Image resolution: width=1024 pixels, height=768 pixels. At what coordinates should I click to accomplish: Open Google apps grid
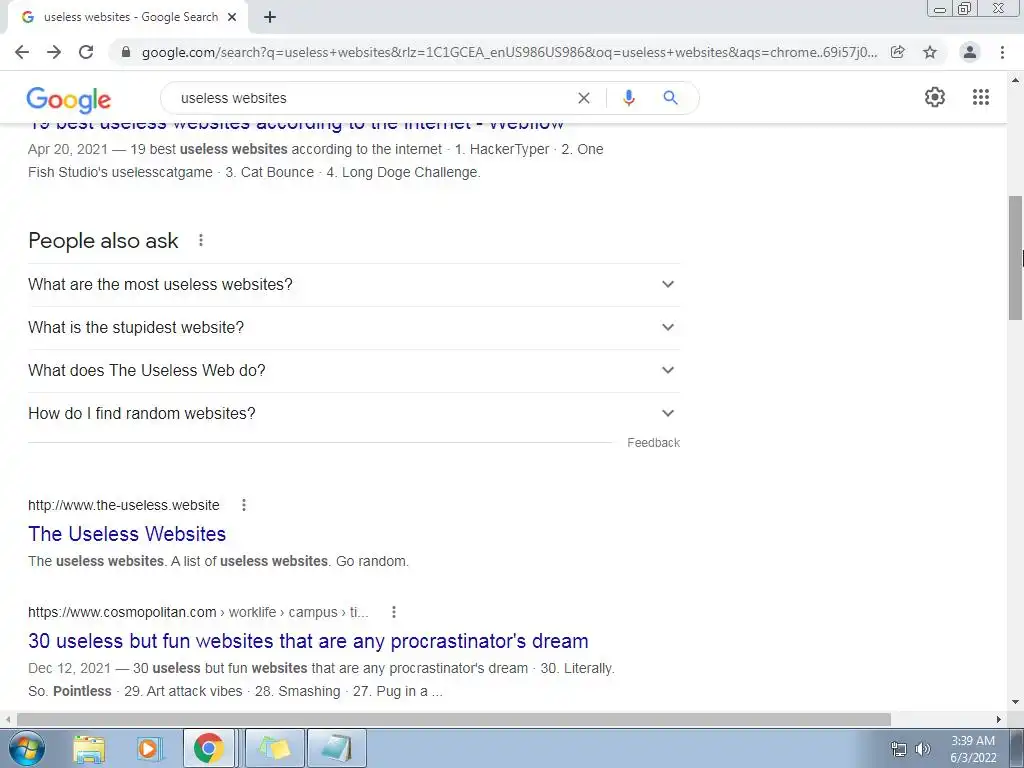tap(980, 97)
